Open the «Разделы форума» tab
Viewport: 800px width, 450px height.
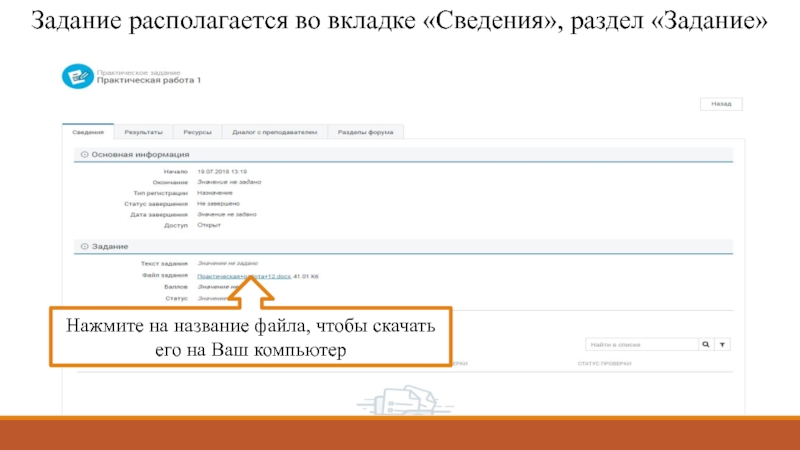pyautogui.click(x=366, y=131)
